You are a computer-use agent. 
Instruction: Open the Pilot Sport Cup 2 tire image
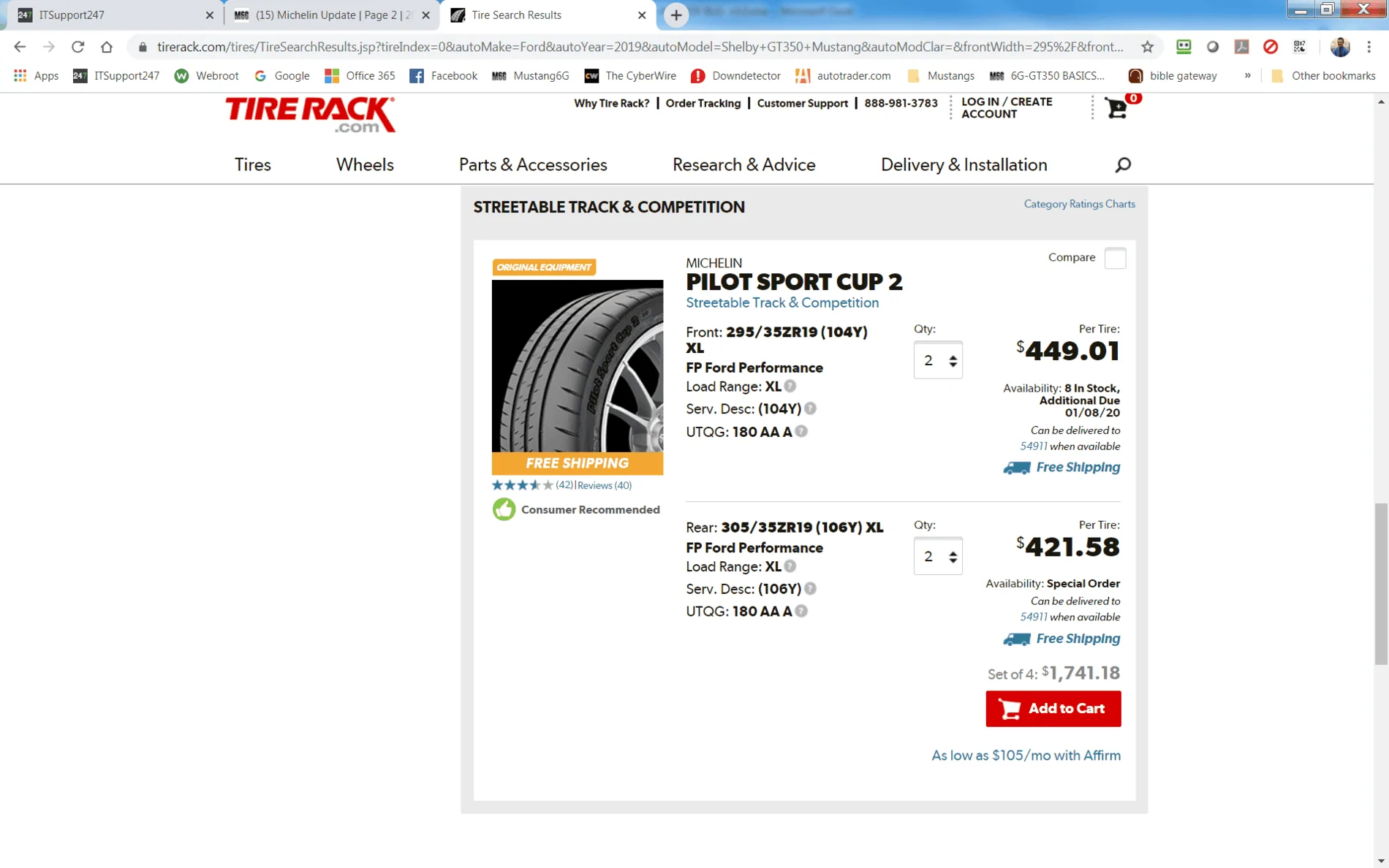coord(578,365)
